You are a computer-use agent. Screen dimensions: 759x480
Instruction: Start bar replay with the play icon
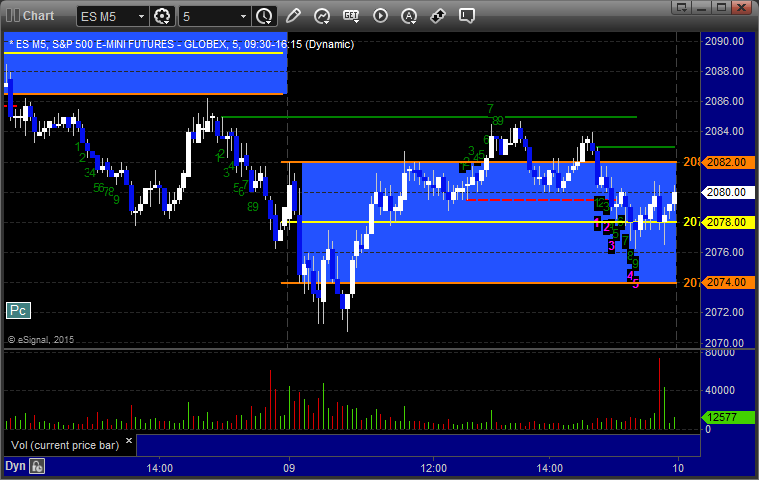(380, 16)
